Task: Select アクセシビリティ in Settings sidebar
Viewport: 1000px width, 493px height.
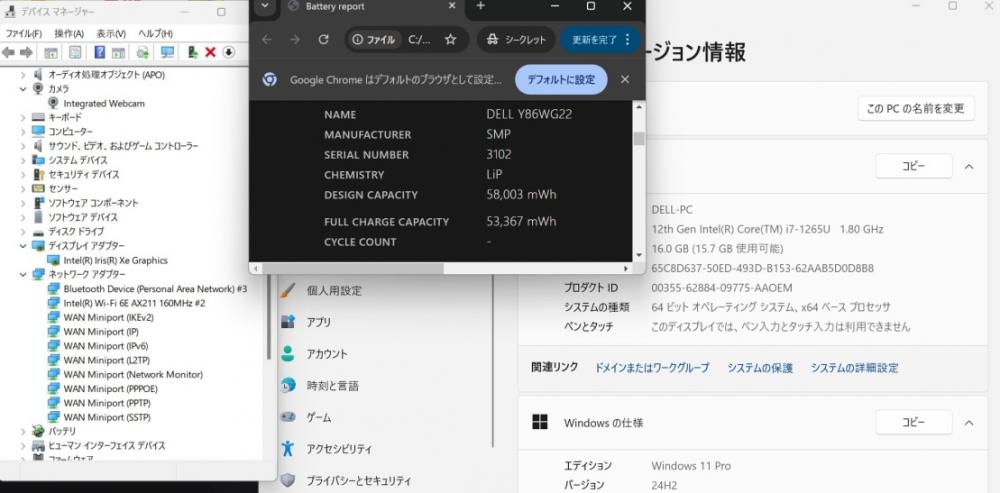Action: tap(339, 449)
